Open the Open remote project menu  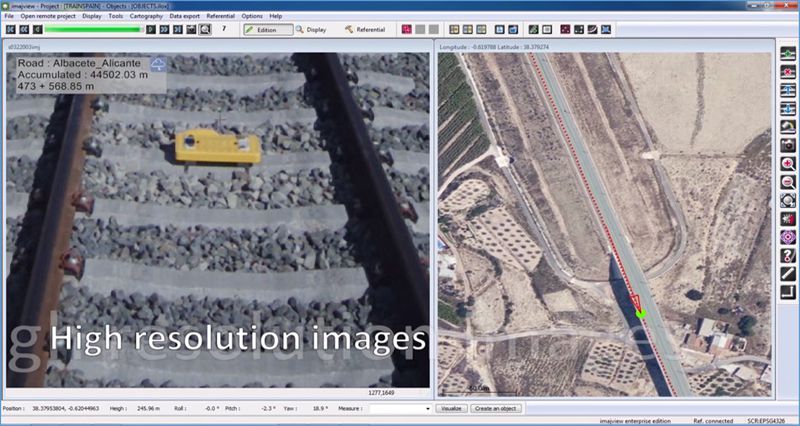tap(48, 16)
